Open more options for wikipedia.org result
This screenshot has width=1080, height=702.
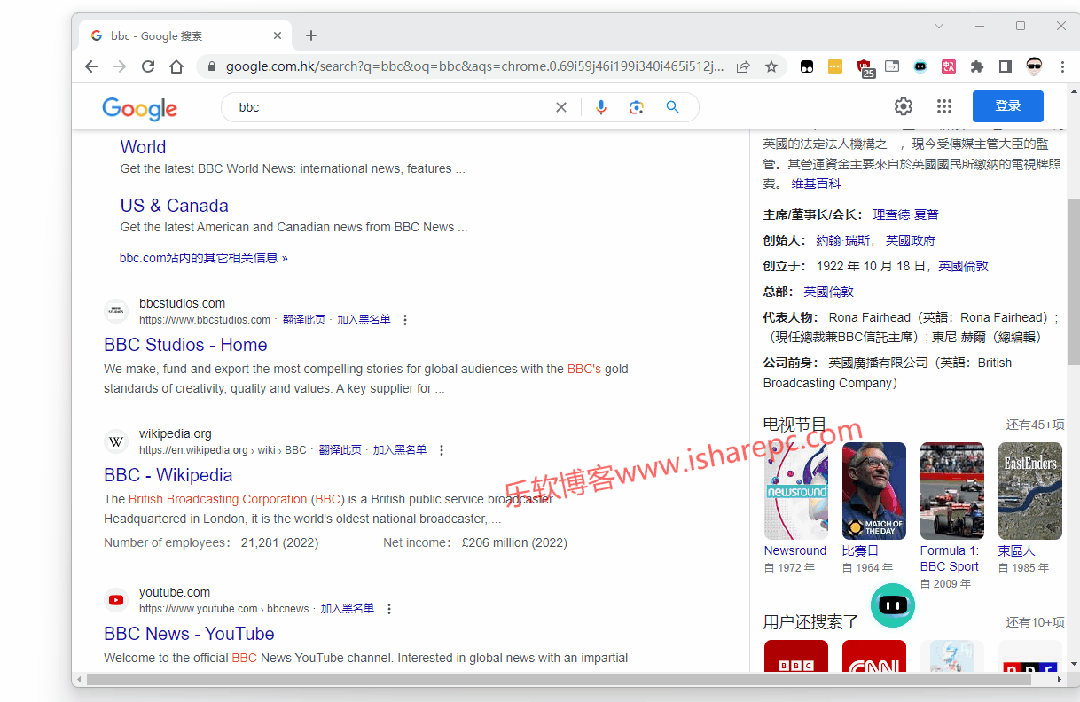pos(442,451)
